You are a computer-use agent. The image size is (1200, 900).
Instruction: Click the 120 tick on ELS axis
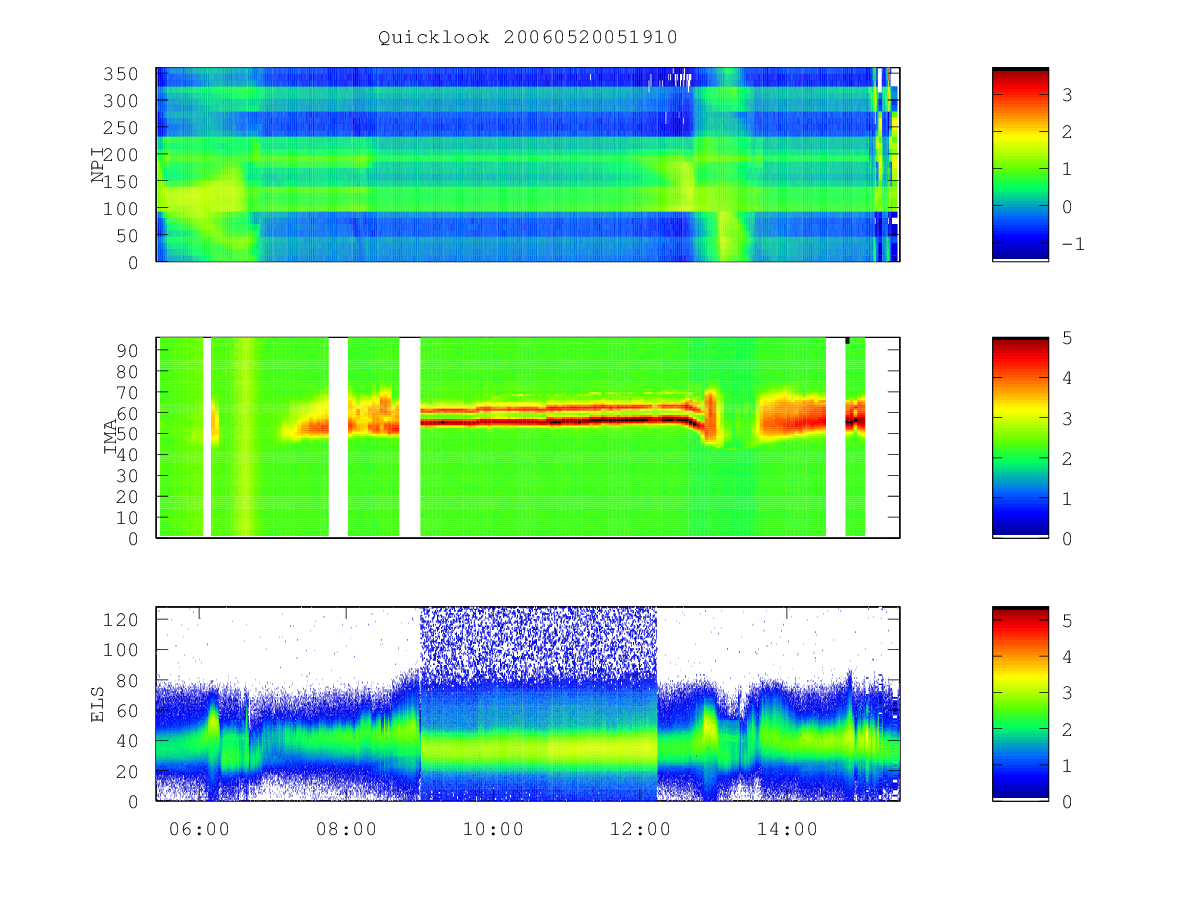click(x=122, y=619)
